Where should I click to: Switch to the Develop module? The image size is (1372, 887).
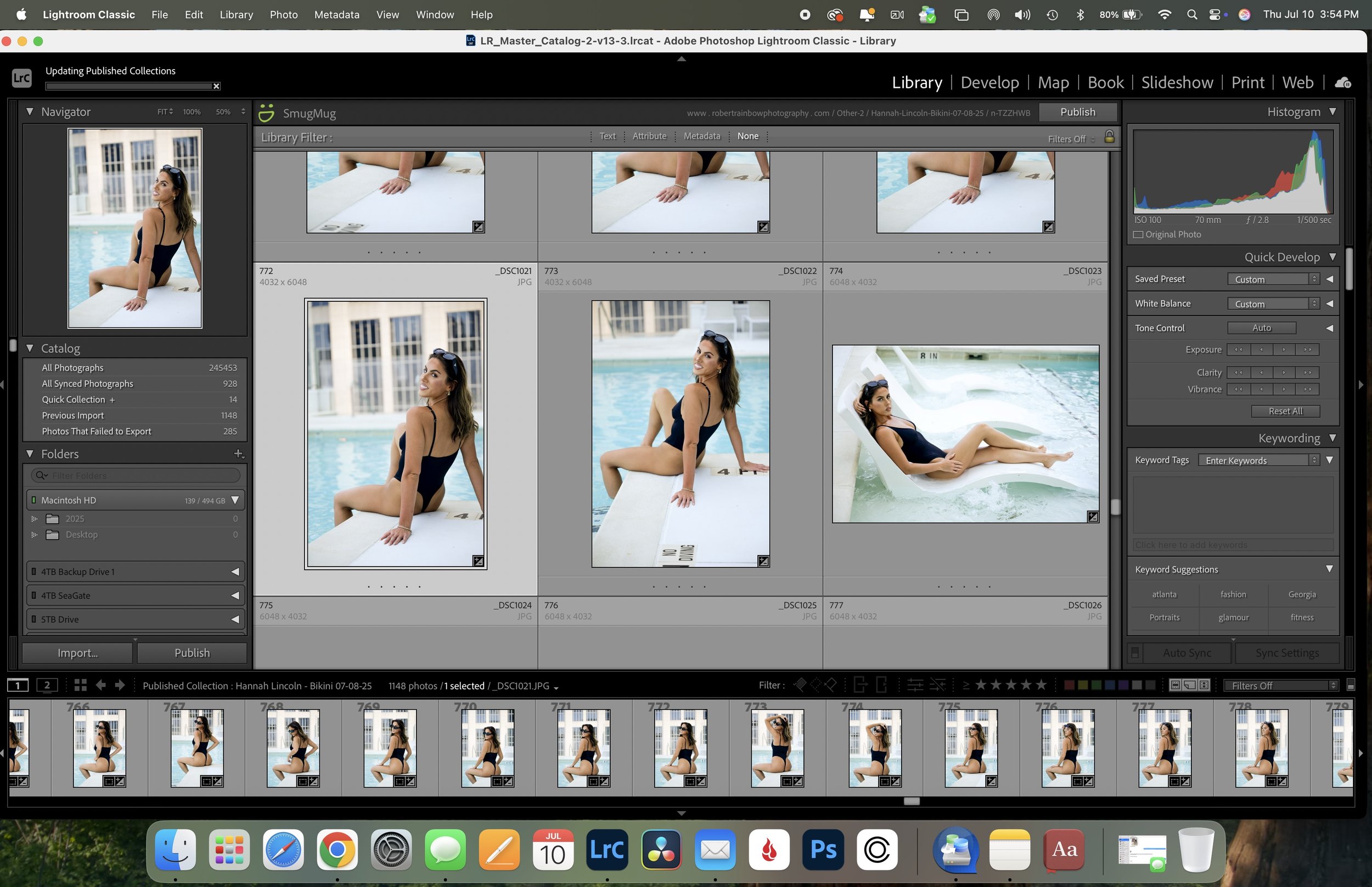[989, 82]
